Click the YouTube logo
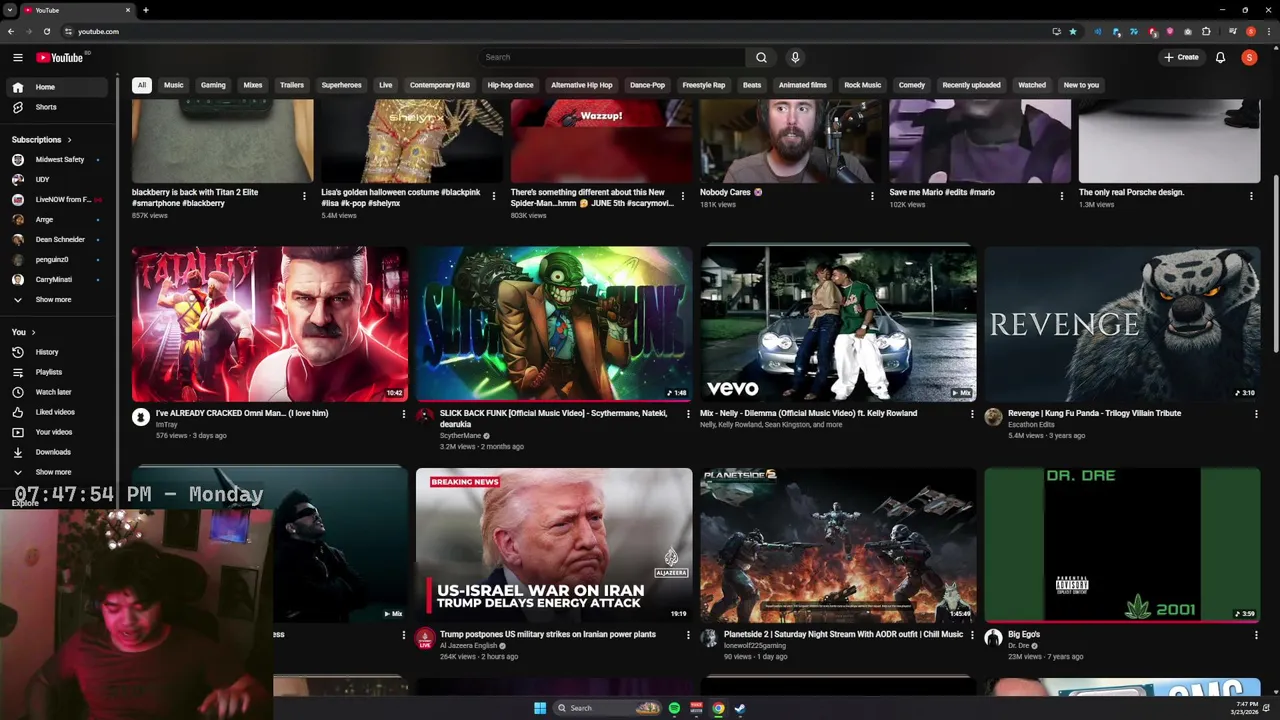The image size is (1280, 720). tap(60, 57)
